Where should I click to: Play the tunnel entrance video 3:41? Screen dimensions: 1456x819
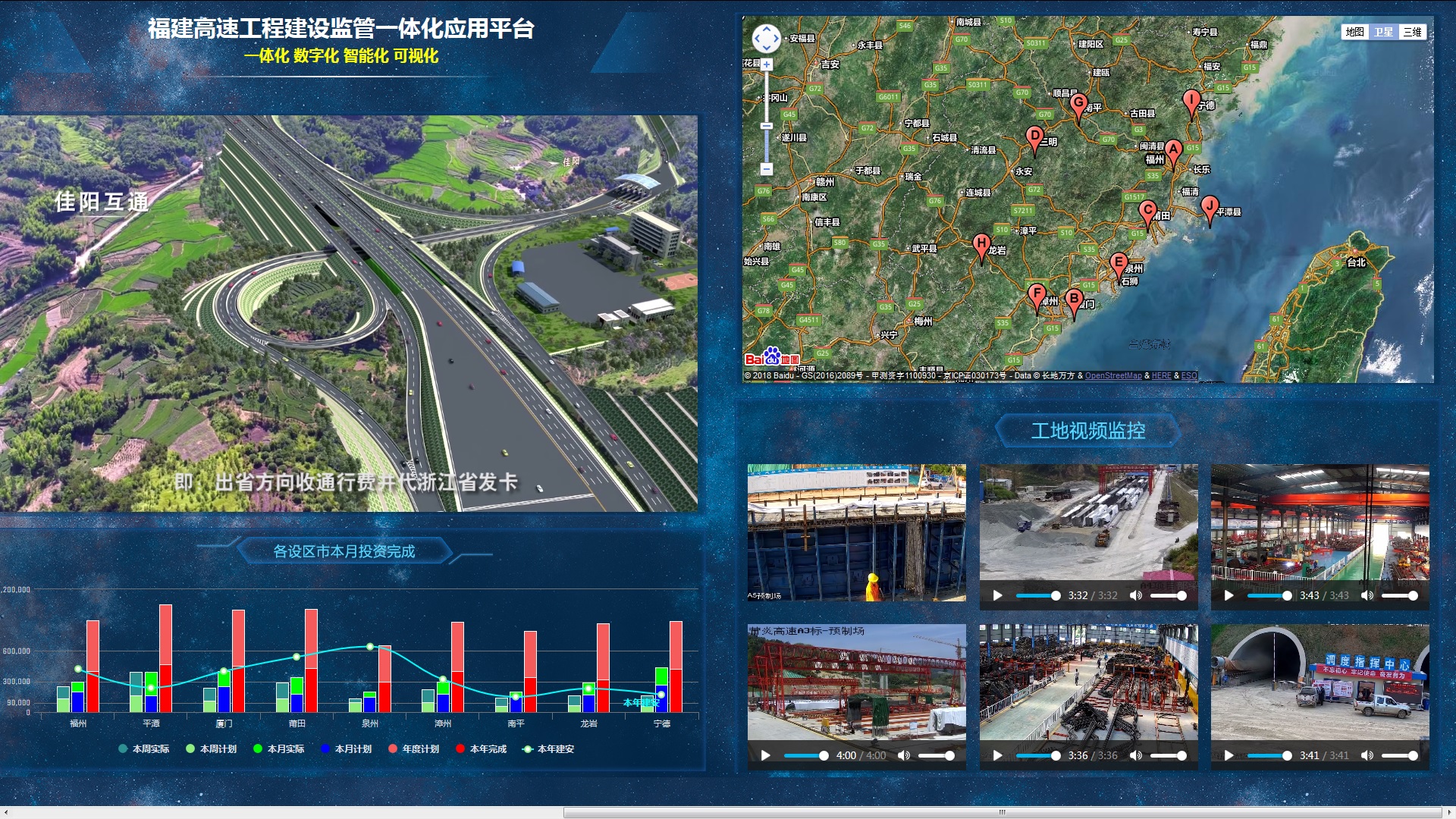[x=1228, y=755]
